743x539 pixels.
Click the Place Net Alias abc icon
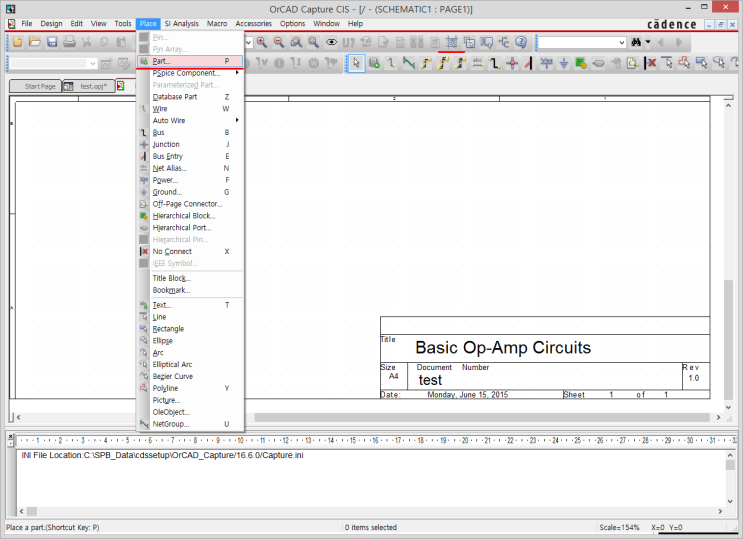pyautogui.click(x=477, y=63)
